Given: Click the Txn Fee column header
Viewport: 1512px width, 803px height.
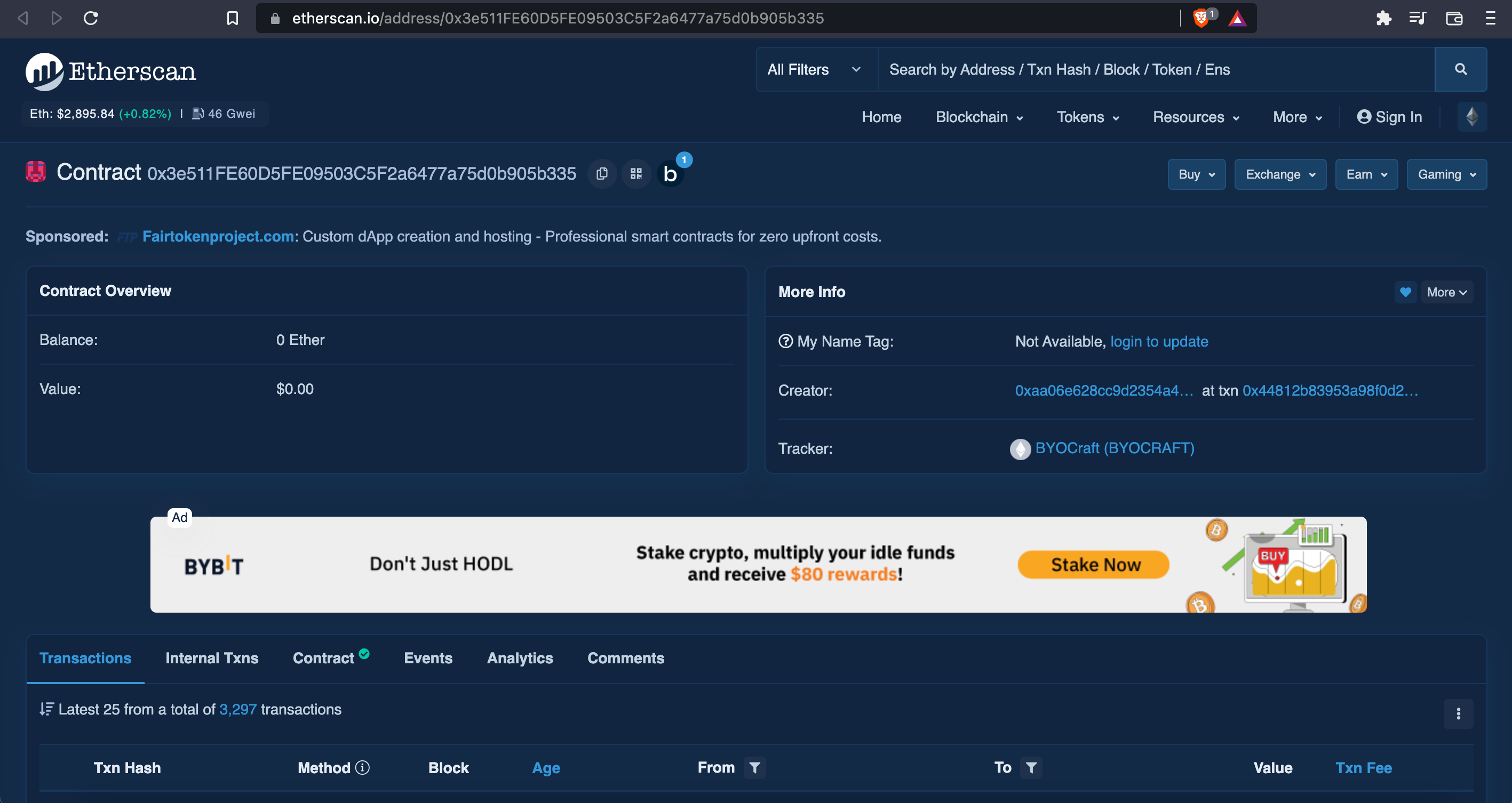Looking at the screenshot, I should click(1363, 768).
